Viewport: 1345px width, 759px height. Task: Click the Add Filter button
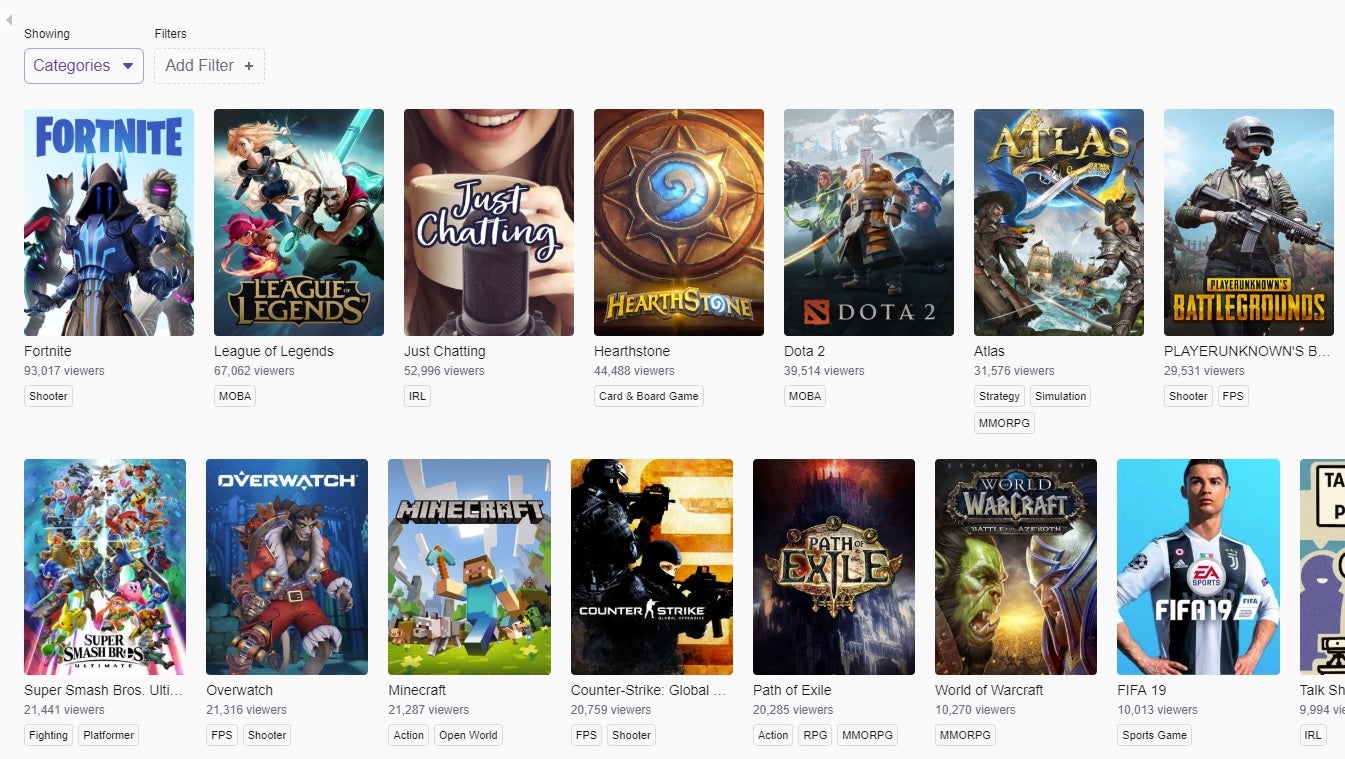pos(209,66)
